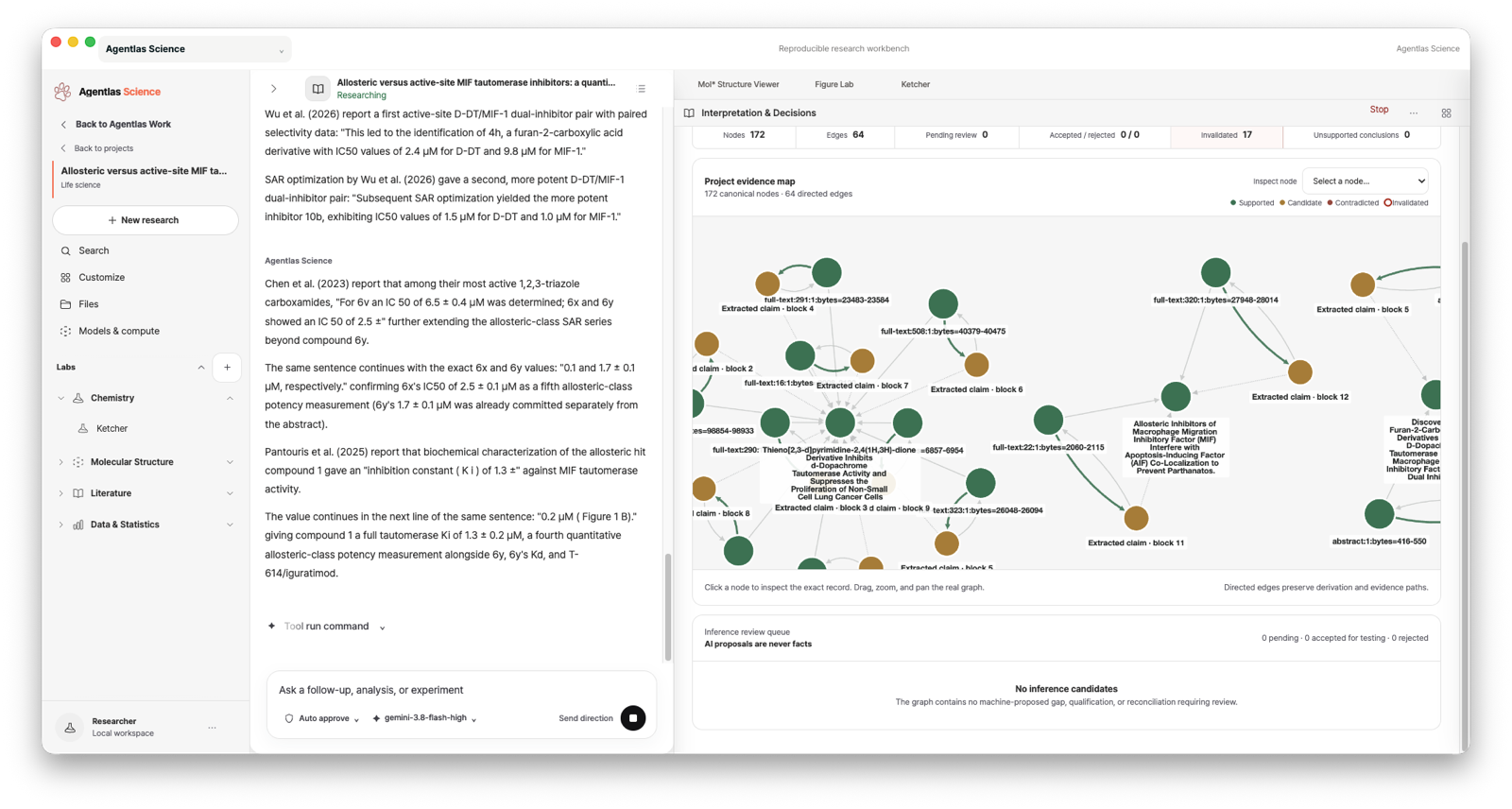1512x809 pixels.
Task: Click the red Stop button
Action: pos(1379,110)
